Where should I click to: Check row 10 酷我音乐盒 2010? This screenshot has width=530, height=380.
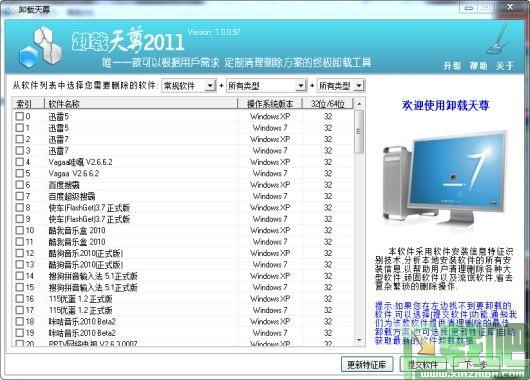pyautogui.click(x=20, y=230)
